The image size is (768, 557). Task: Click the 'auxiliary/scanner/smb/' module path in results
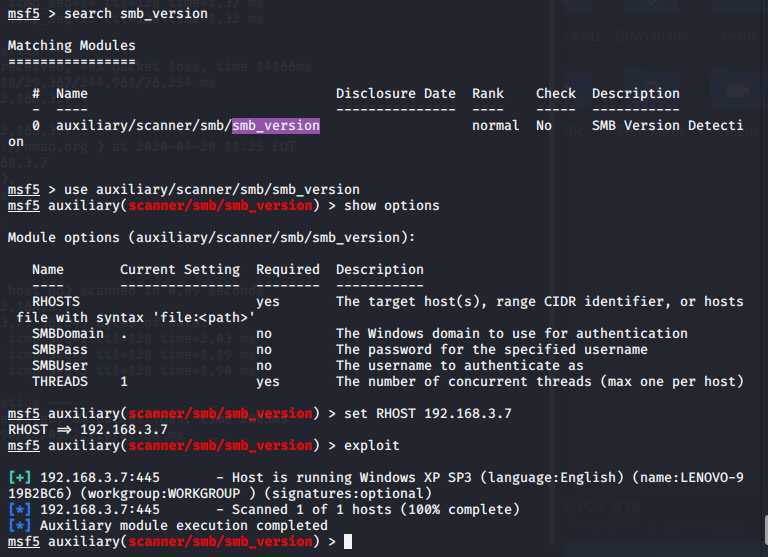144,126
